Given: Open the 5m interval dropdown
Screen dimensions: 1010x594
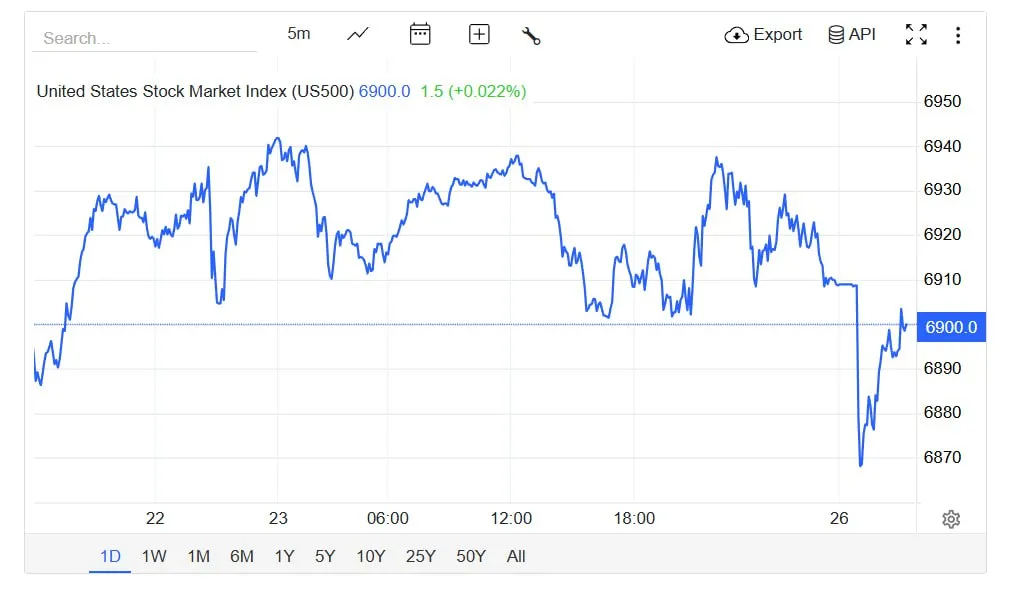Looking at the screenshot, I should 299,34.
